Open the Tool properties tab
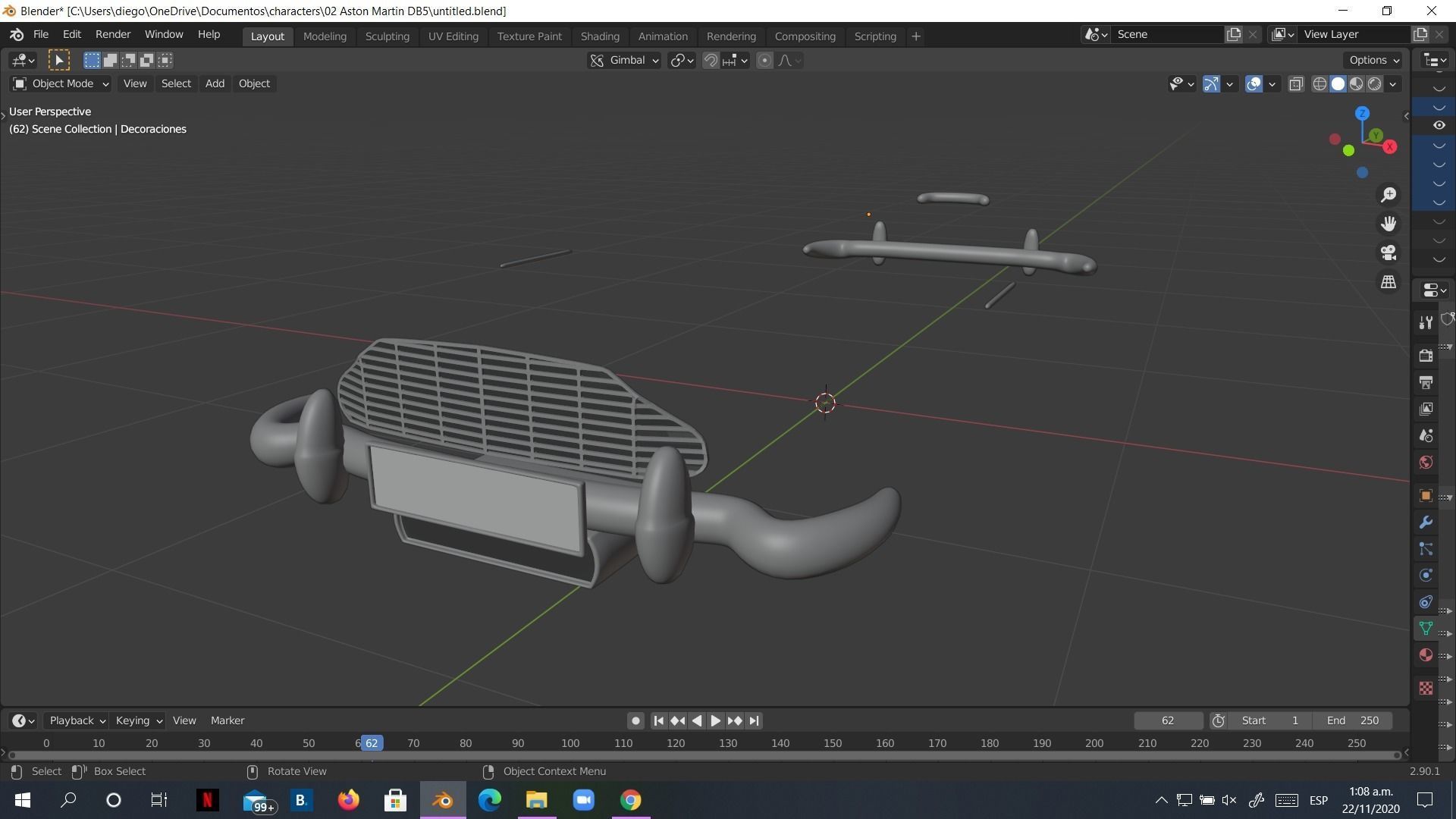 click(1426, 323)
